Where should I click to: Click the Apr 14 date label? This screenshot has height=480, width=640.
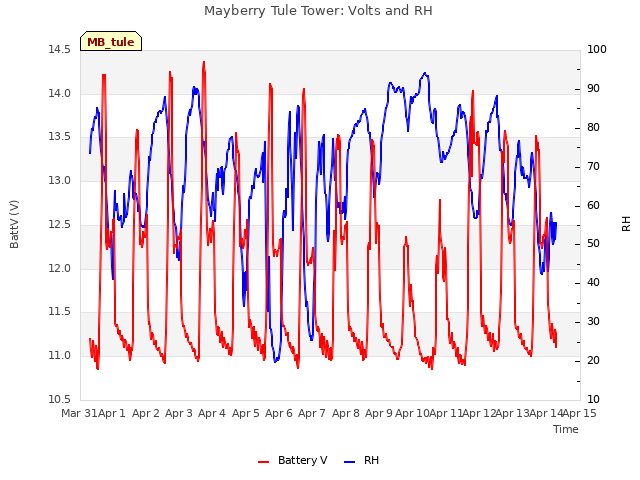[546, 413]
